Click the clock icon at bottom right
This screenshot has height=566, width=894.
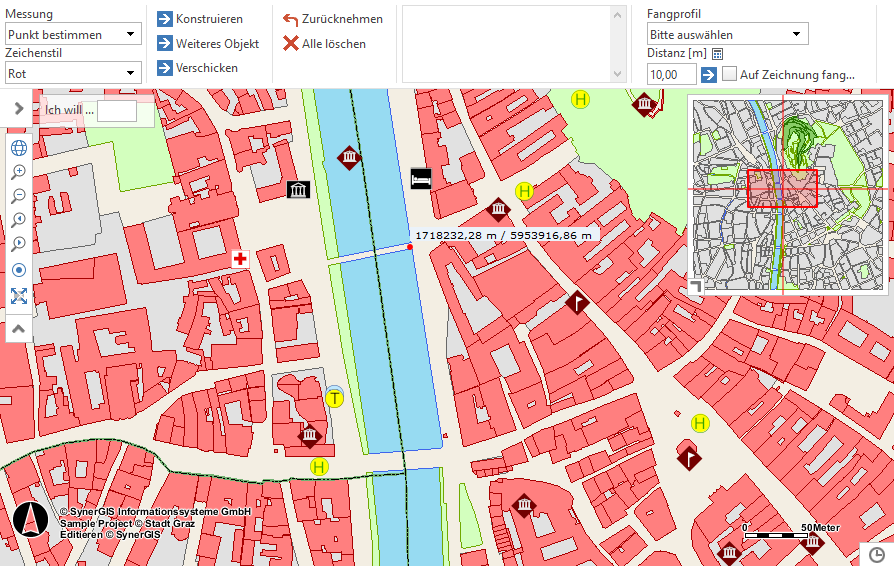click(876, 553)
